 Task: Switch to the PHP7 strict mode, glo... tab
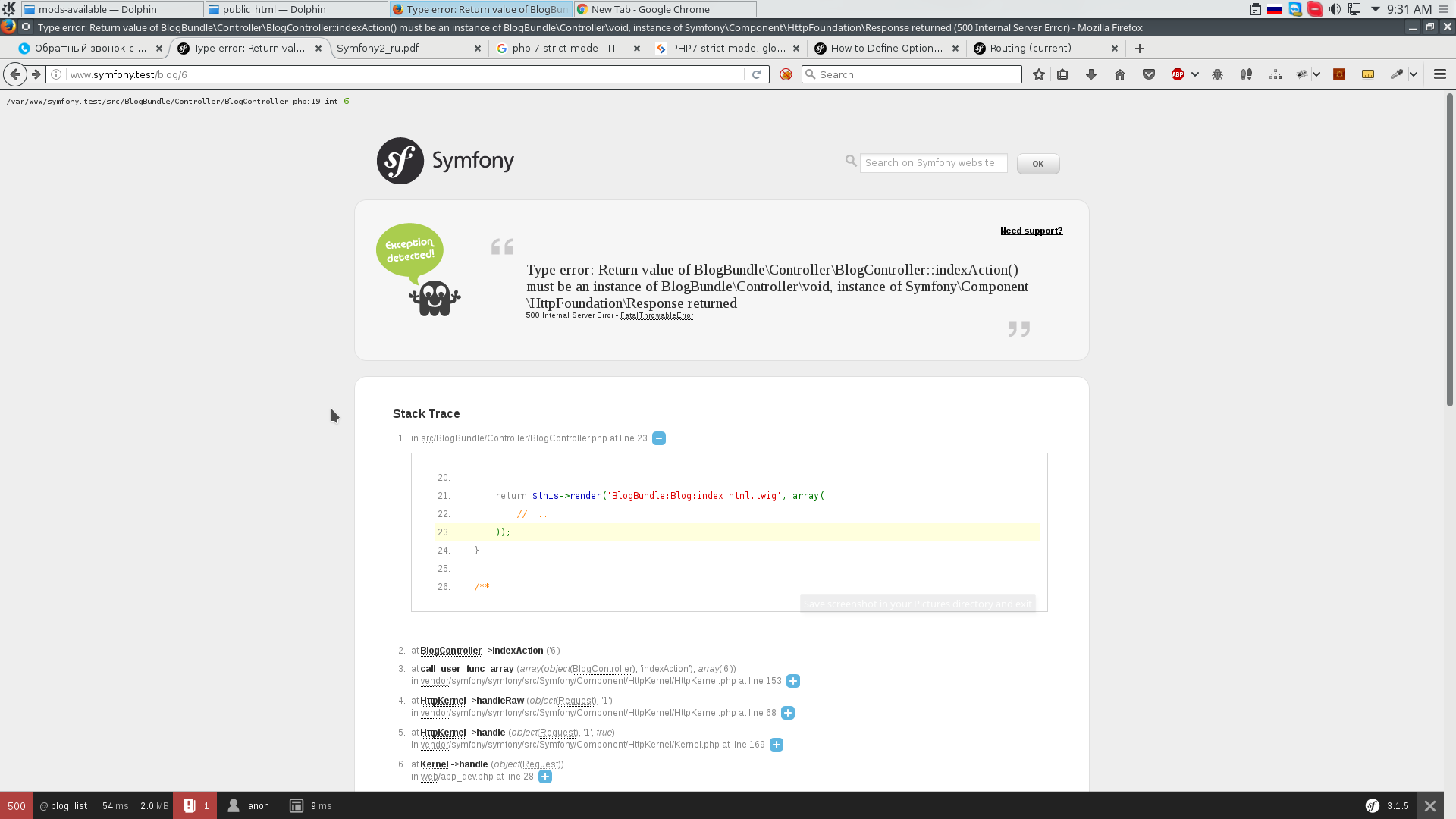click(726, 48)
